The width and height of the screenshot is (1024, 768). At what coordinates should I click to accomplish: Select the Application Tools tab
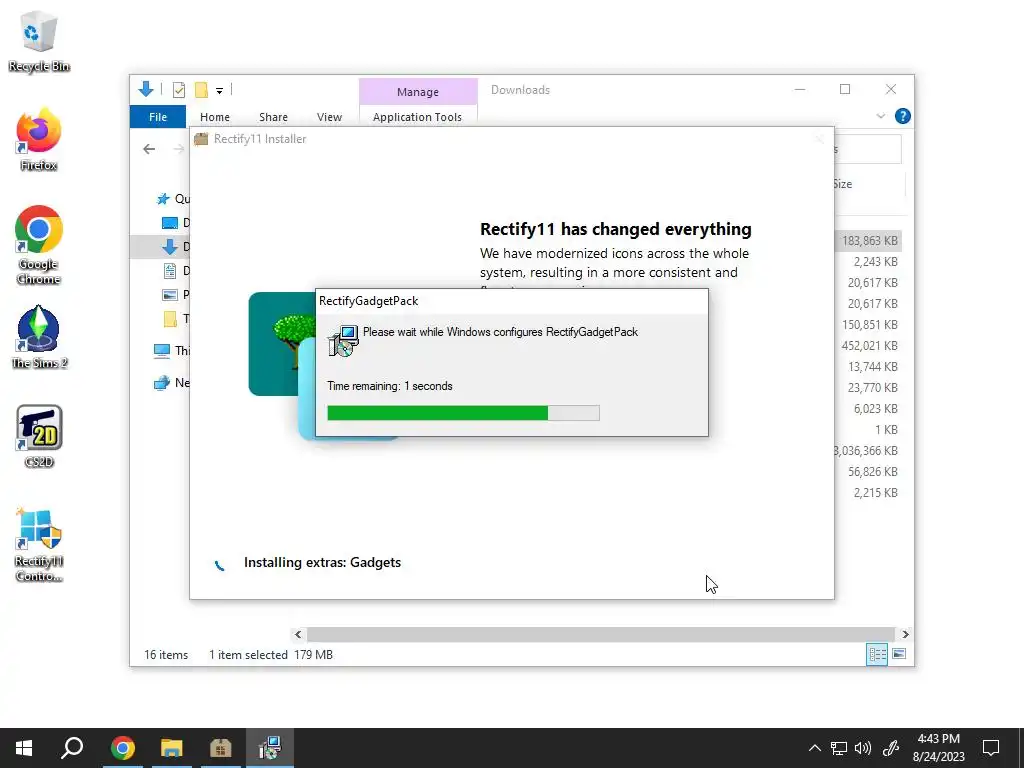[417, 117]
